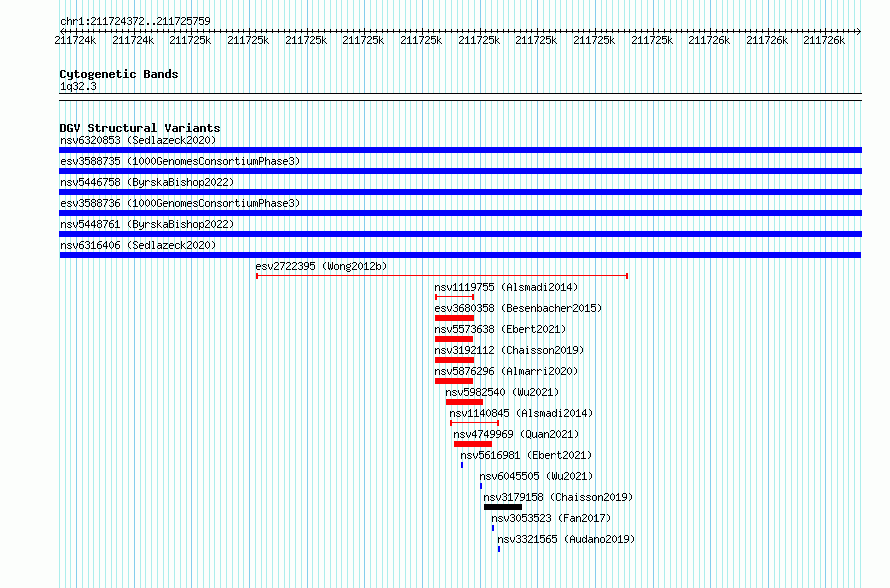Open variant label nsv6316406 (Sedlazeck2020)
The width and height of the screenshot is (890, 588).
pyautogui.click(x=138, y=245)
